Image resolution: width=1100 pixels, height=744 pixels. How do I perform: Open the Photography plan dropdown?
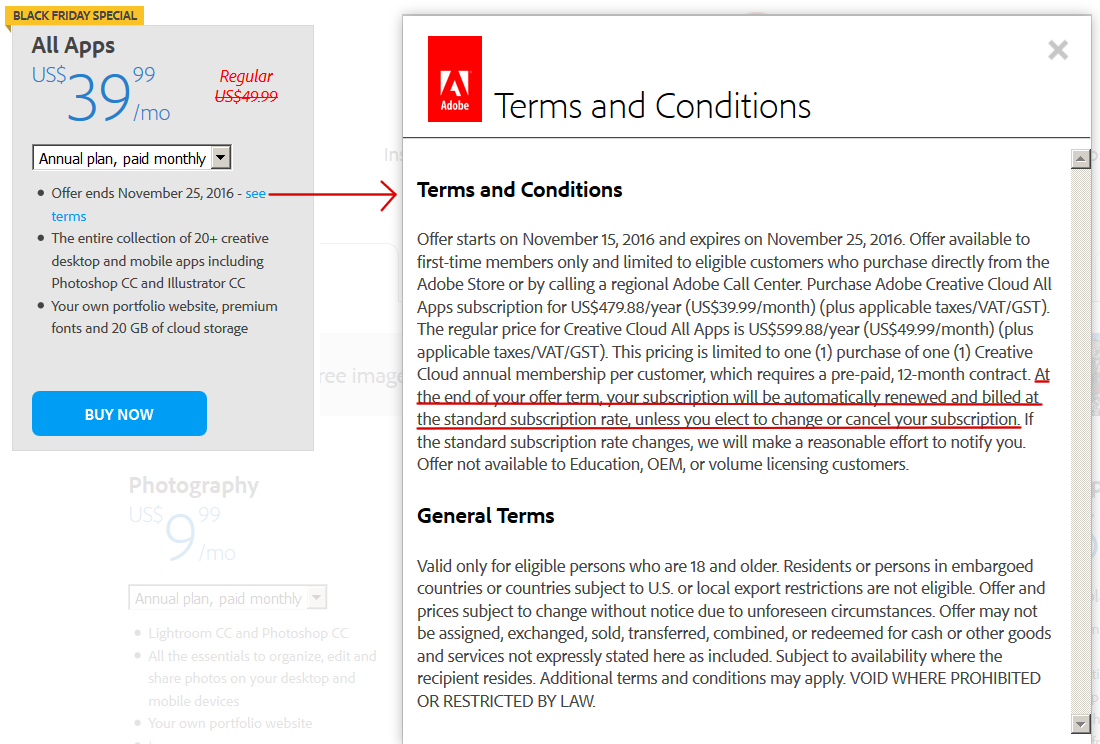pos(228,598)
